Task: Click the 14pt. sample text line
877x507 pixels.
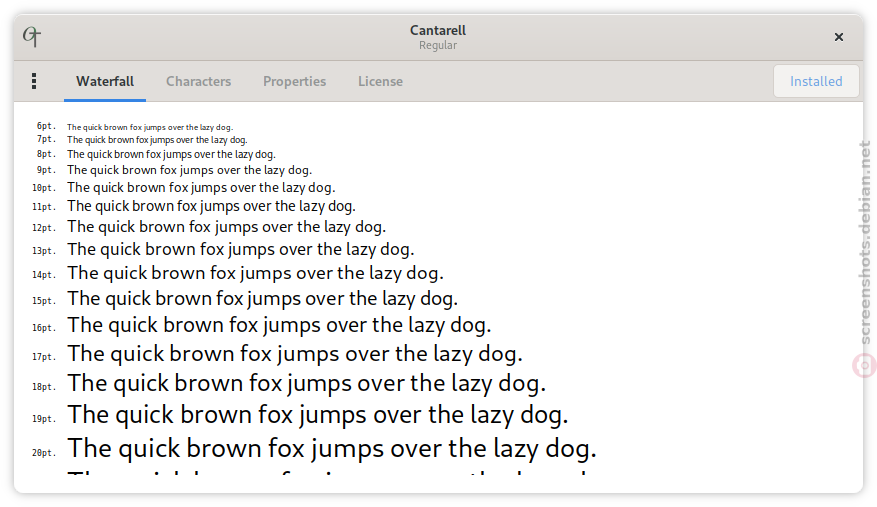Action: (256, 274)
